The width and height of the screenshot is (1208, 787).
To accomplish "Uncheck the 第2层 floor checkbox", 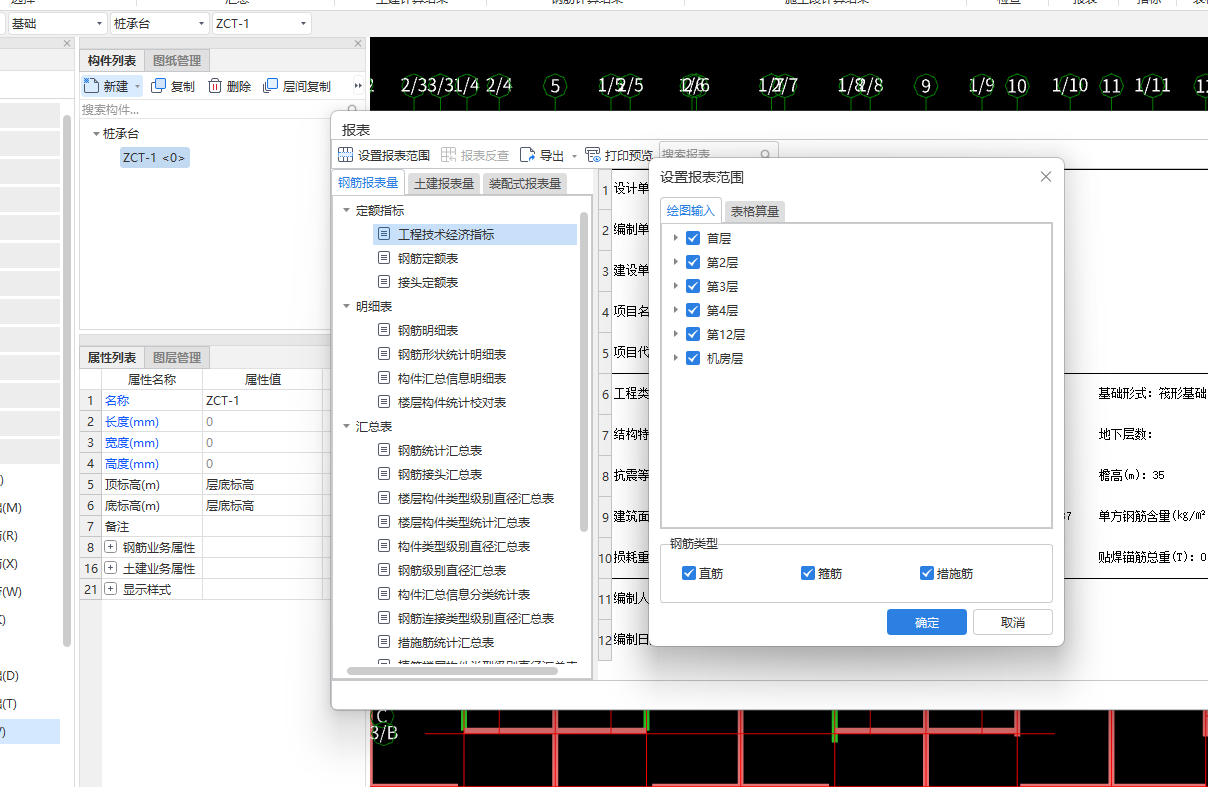I will pos(693,262).
